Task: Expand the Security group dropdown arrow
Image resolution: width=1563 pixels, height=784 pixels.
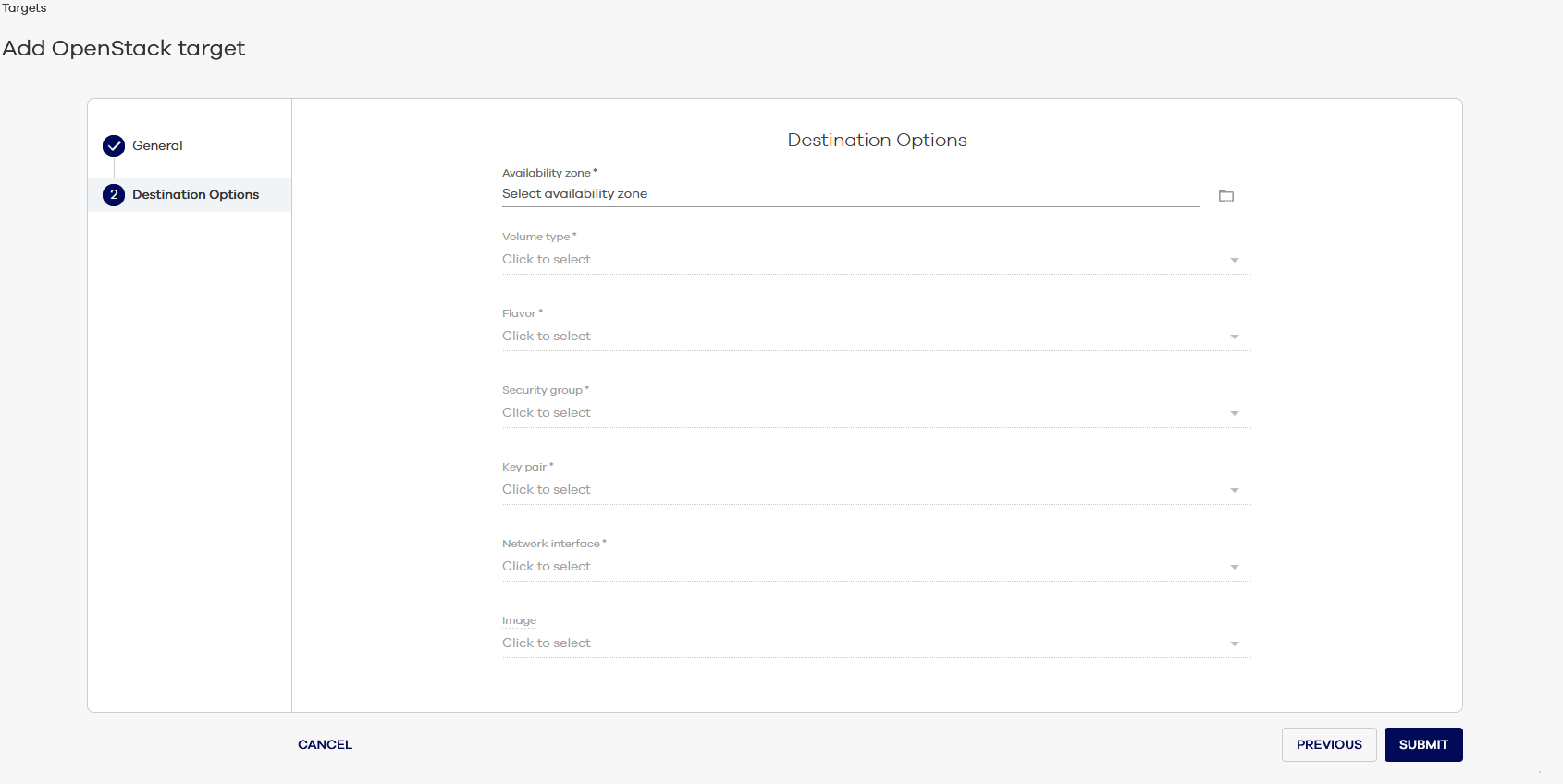Action: pos(1234,414)
